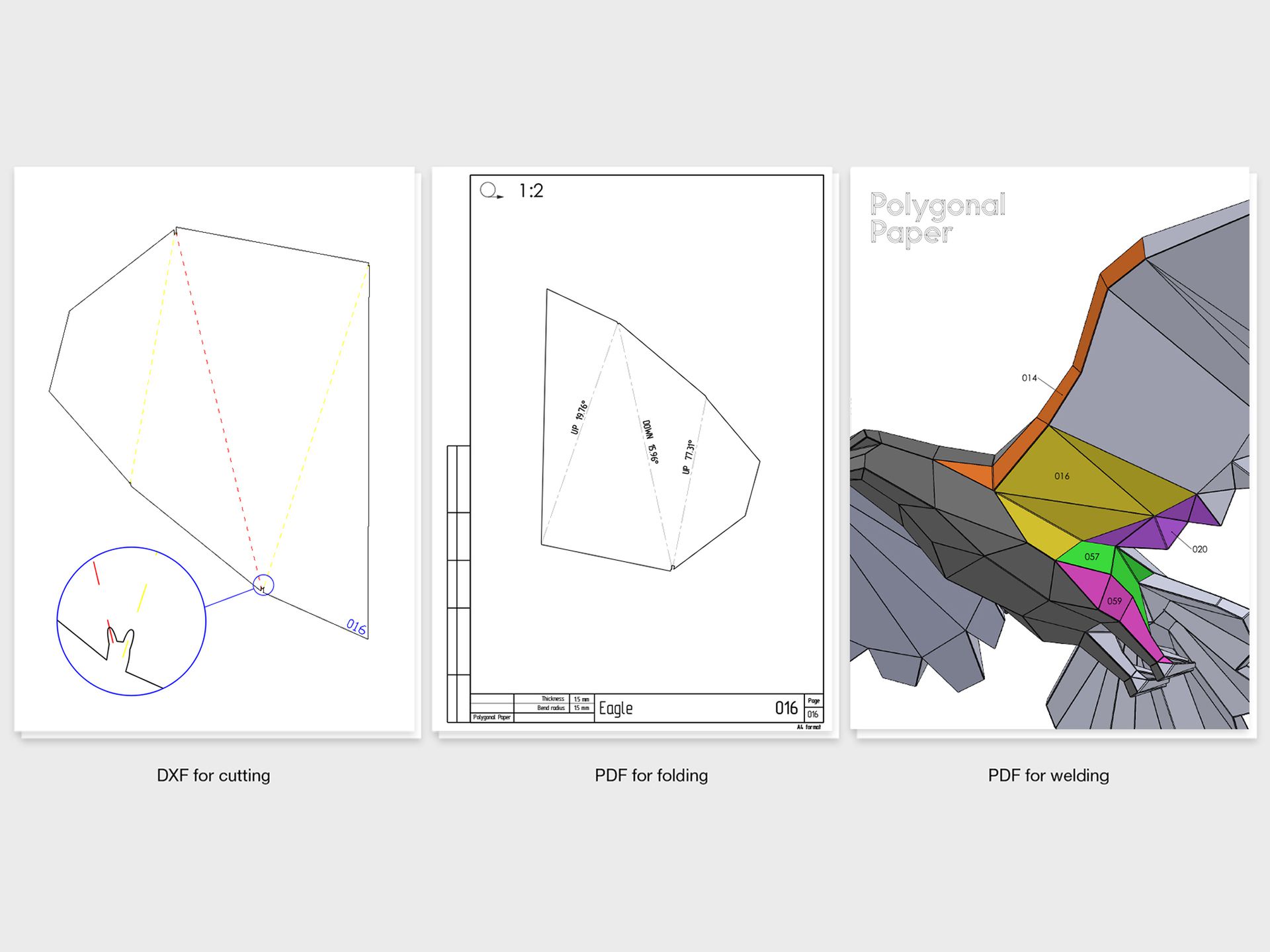The height and width of the screenshot is (952, 1270).
Task: Select the magenta 059 eagle segment
Action: [x=1114, y=601]
